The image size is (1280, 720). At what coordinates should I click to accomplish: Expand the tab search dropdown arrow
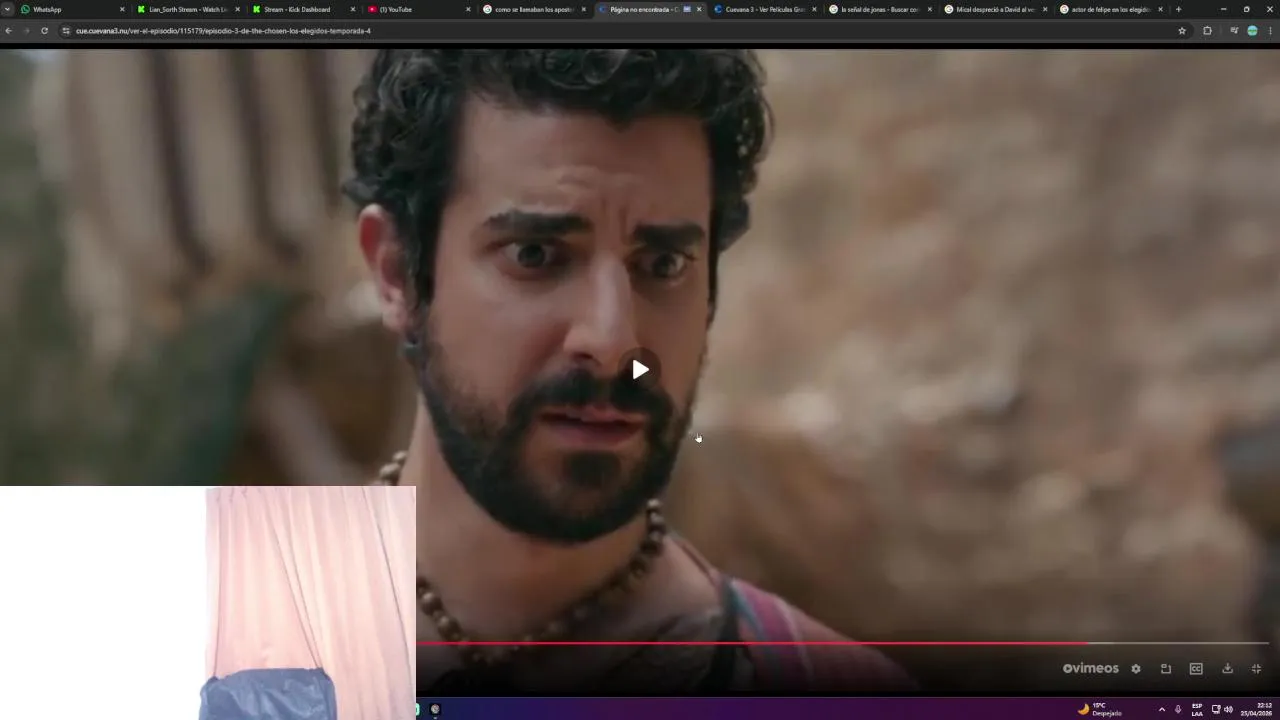[x=7, y=9]
